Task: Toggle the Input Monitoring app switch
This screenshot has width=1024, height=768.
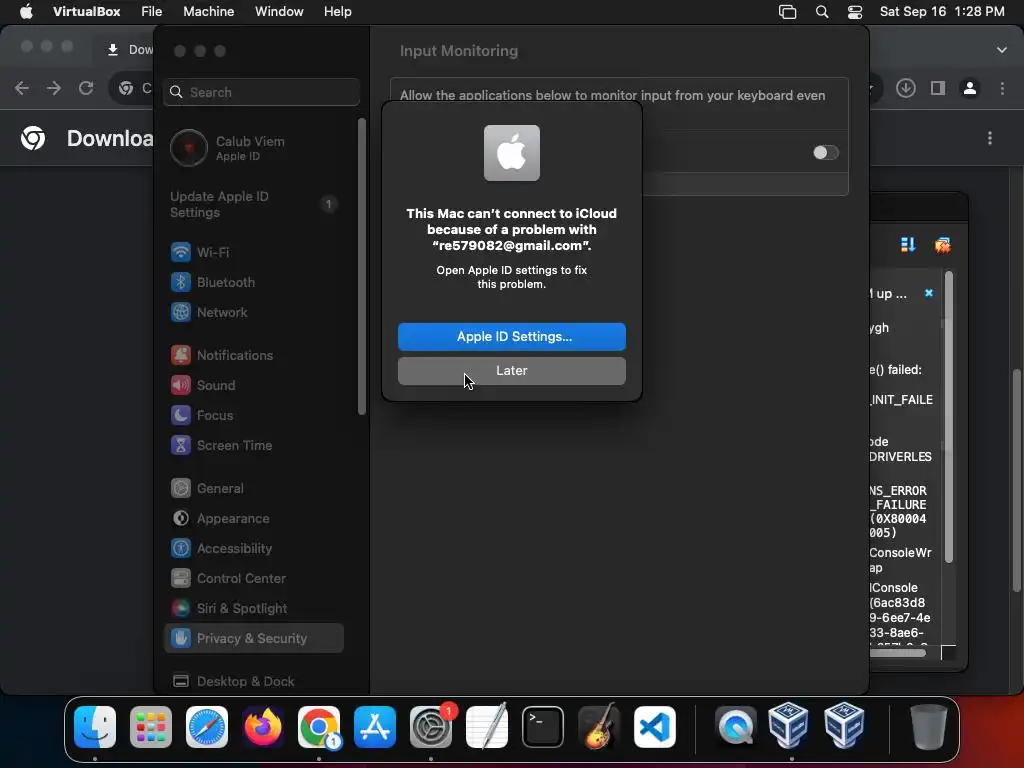Action: 825,152
